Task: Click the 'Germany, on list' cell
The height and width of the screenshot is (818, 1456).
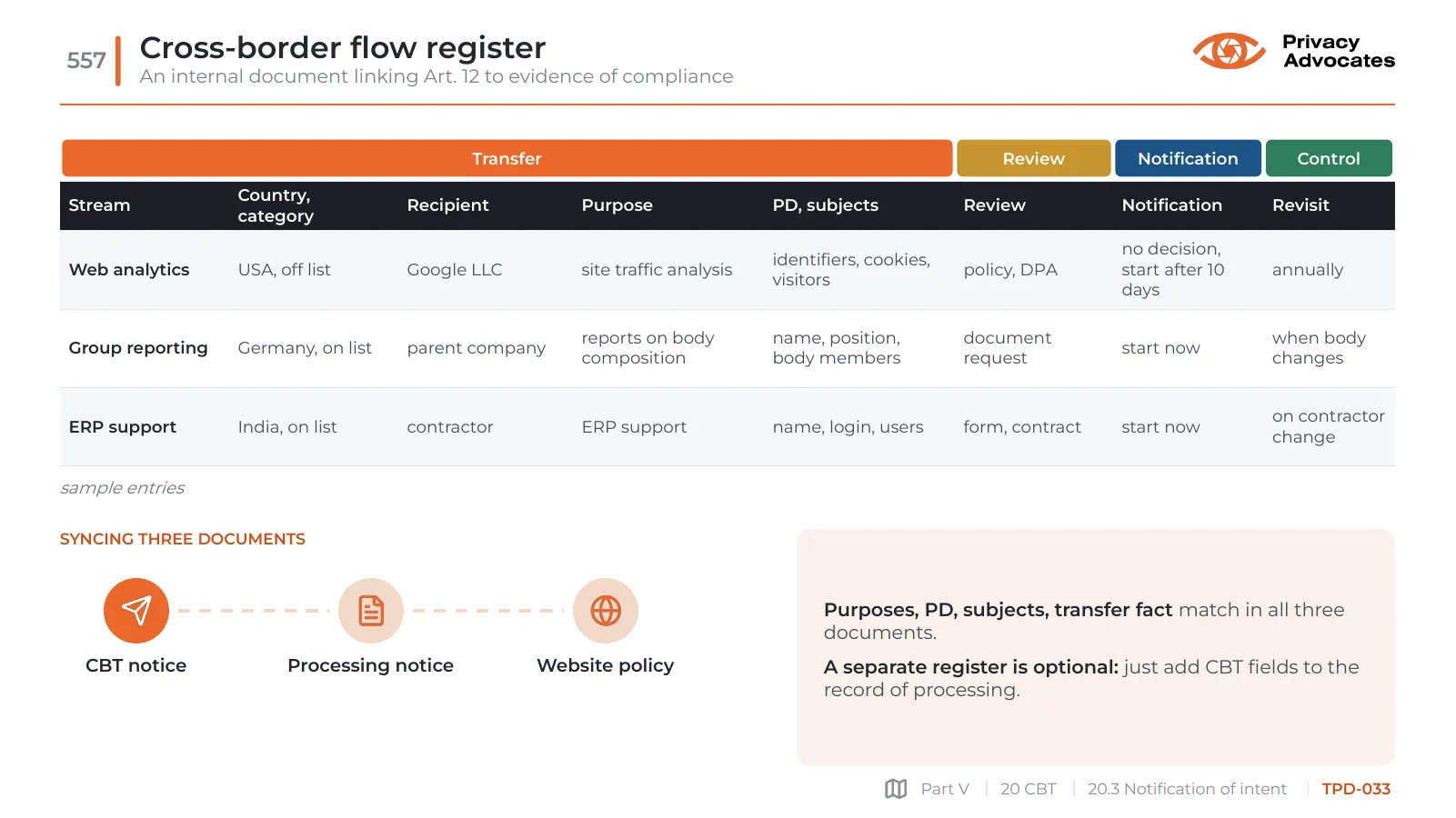Action: coord(305,348)
